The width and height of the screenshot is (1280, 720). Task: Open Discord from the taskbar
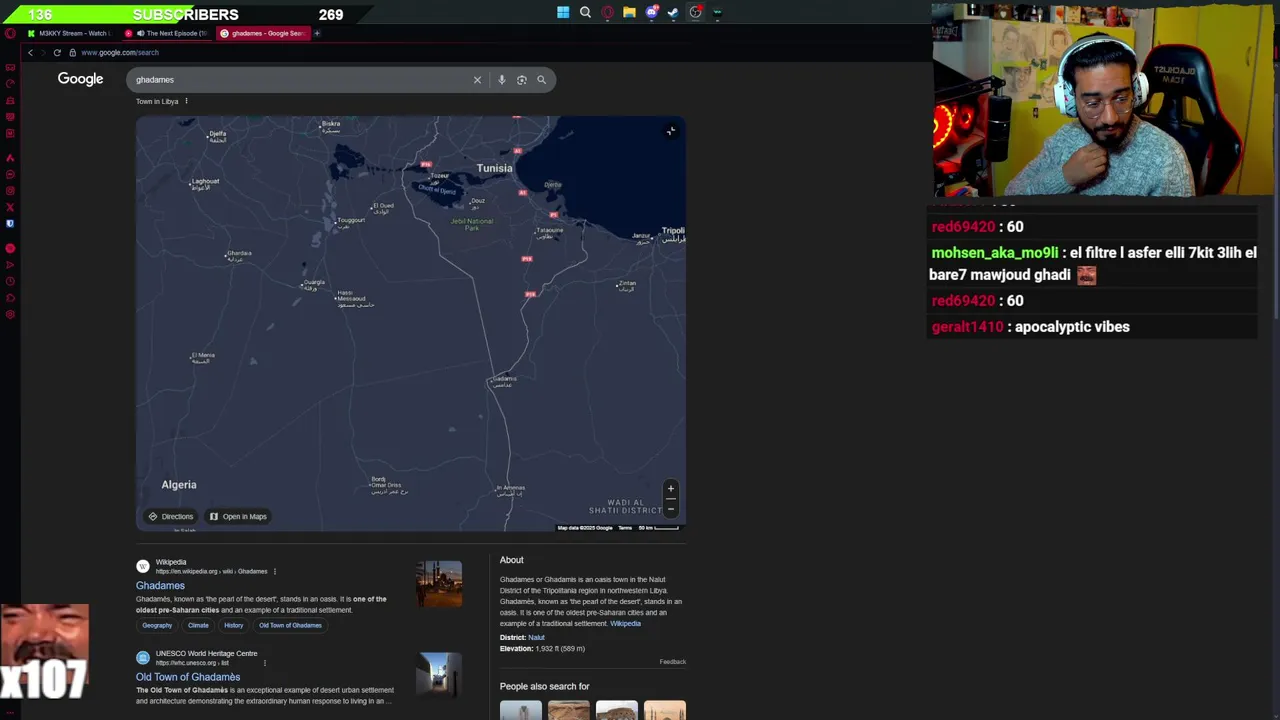pyautogui.click(x=651, y=13)
